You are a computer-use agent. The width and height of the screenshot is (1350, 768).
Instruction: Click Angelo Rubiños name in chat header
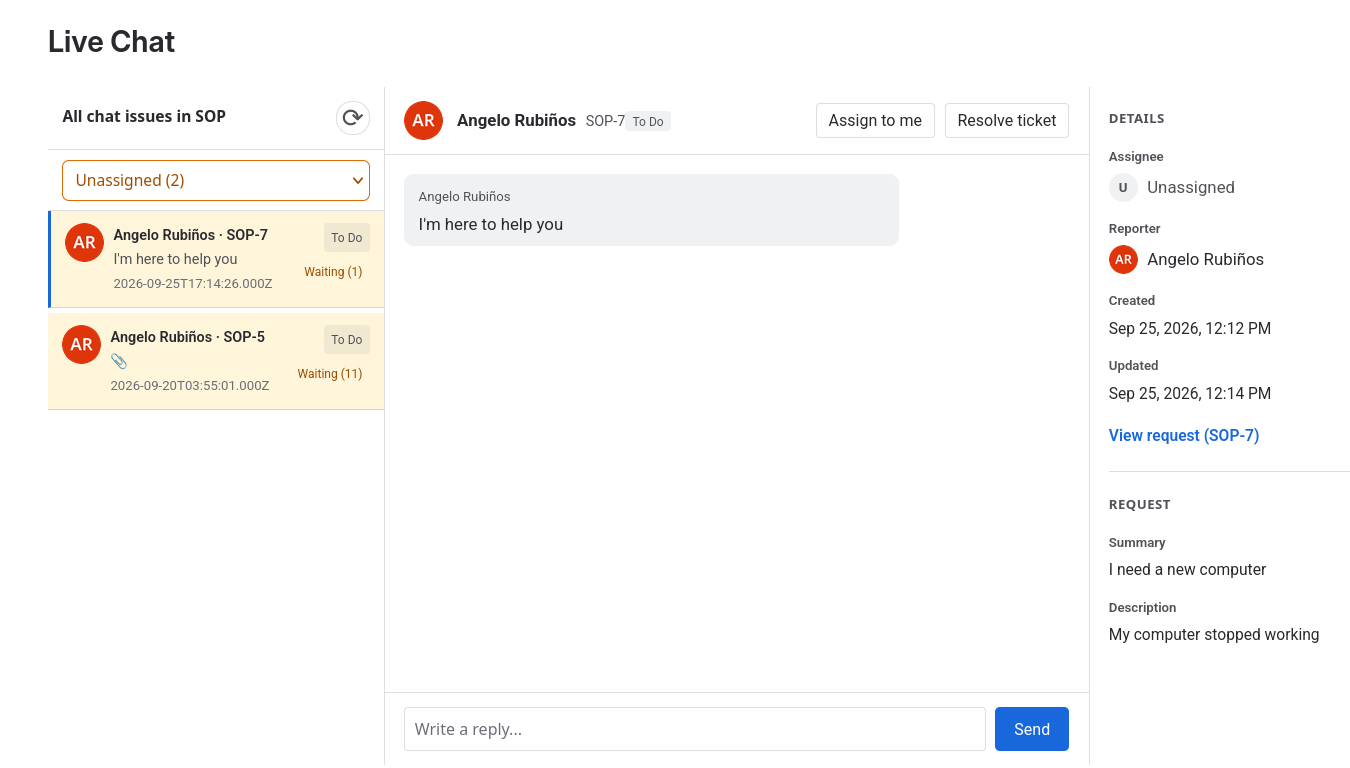click(516, 121)
